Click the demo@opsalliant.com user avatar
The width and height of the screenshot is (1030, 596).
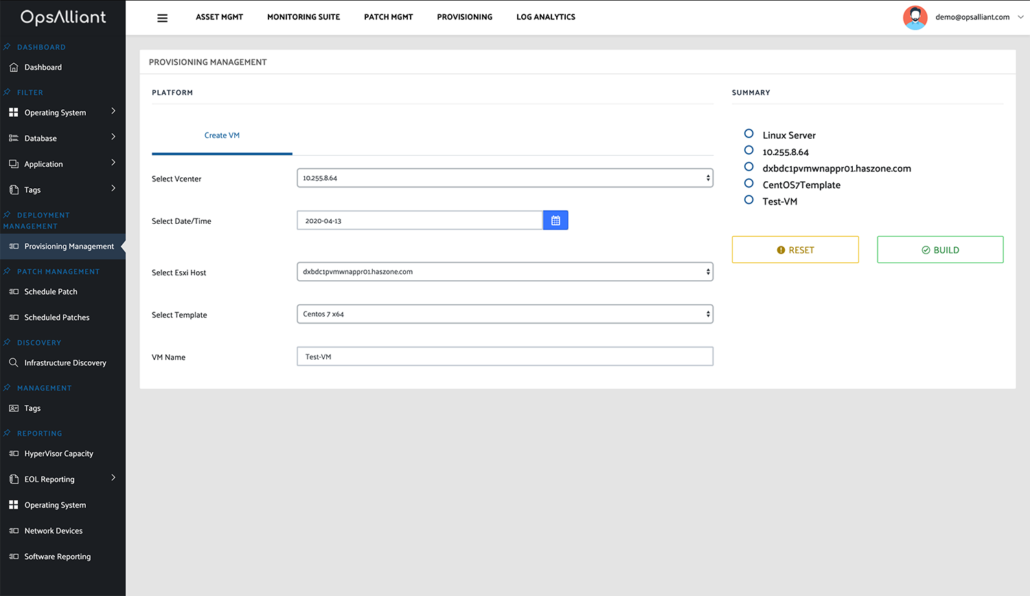point(915,17)
